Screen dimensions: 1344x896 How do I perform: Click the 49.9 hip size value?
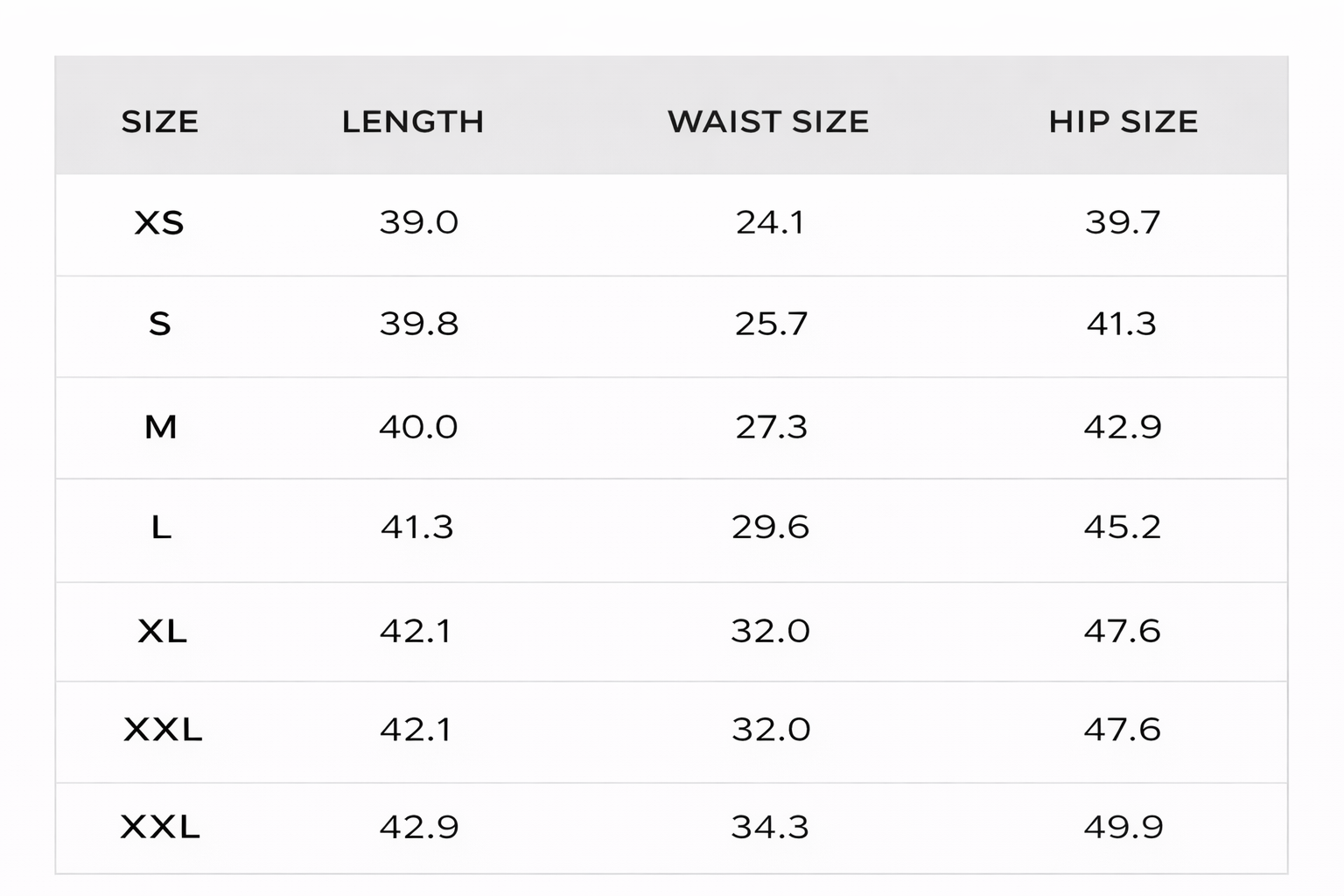1123,827
